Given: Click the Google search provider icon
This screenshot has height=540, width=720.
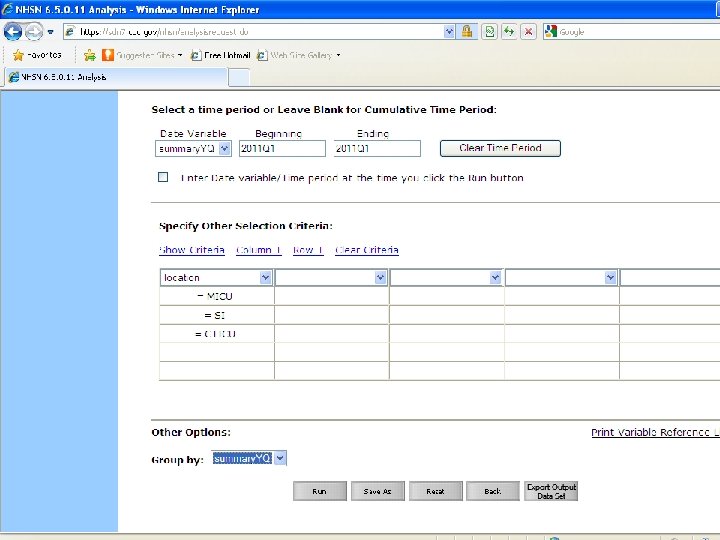Looking at the screenshot, I should tap(551, 32).
